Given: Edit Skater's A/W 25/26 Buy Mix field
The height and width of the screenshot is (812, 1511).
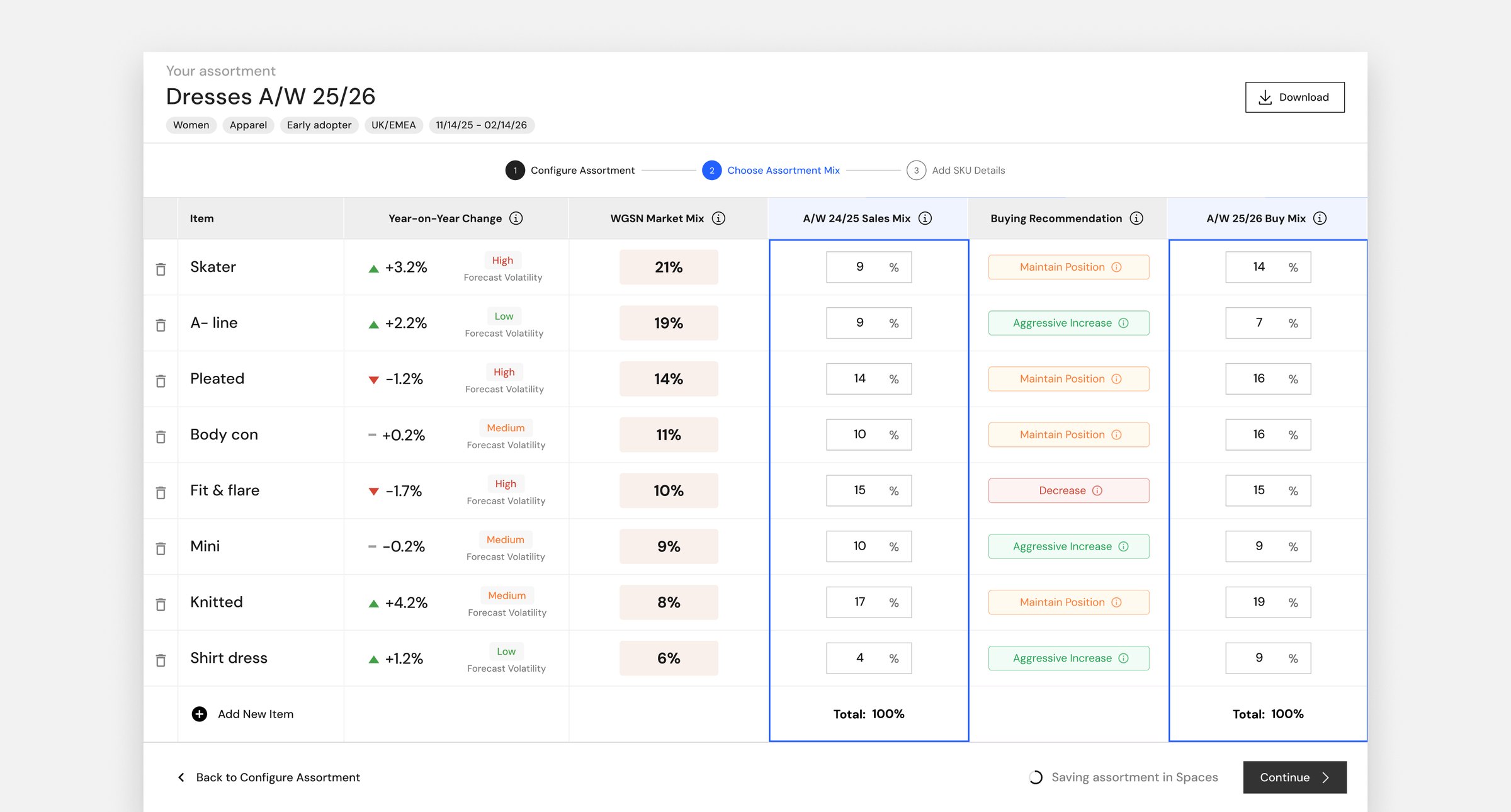Looking at the screenshot, I should (x=1268, y=267).
